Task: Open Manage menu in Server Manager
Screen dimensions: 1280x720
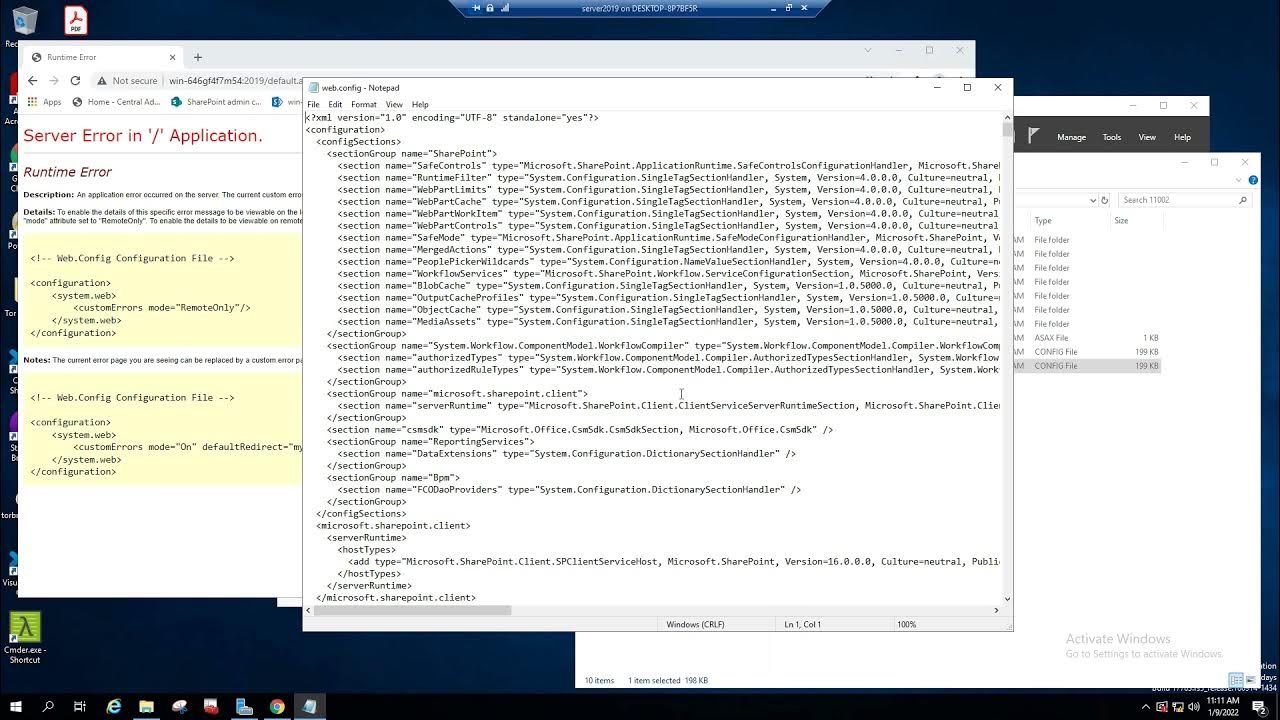Action: tap(1071, 137)
